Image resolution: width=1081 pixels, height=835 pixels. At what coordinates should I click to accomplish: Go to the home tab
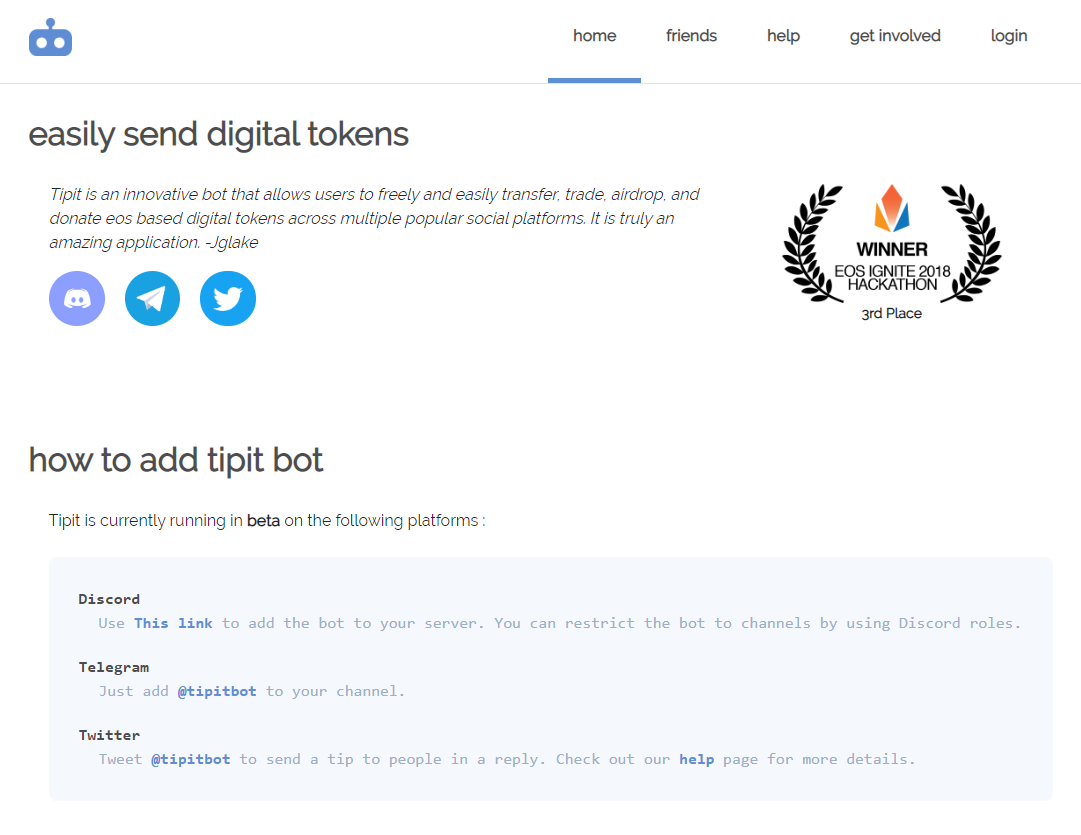(x=594, y=36)
